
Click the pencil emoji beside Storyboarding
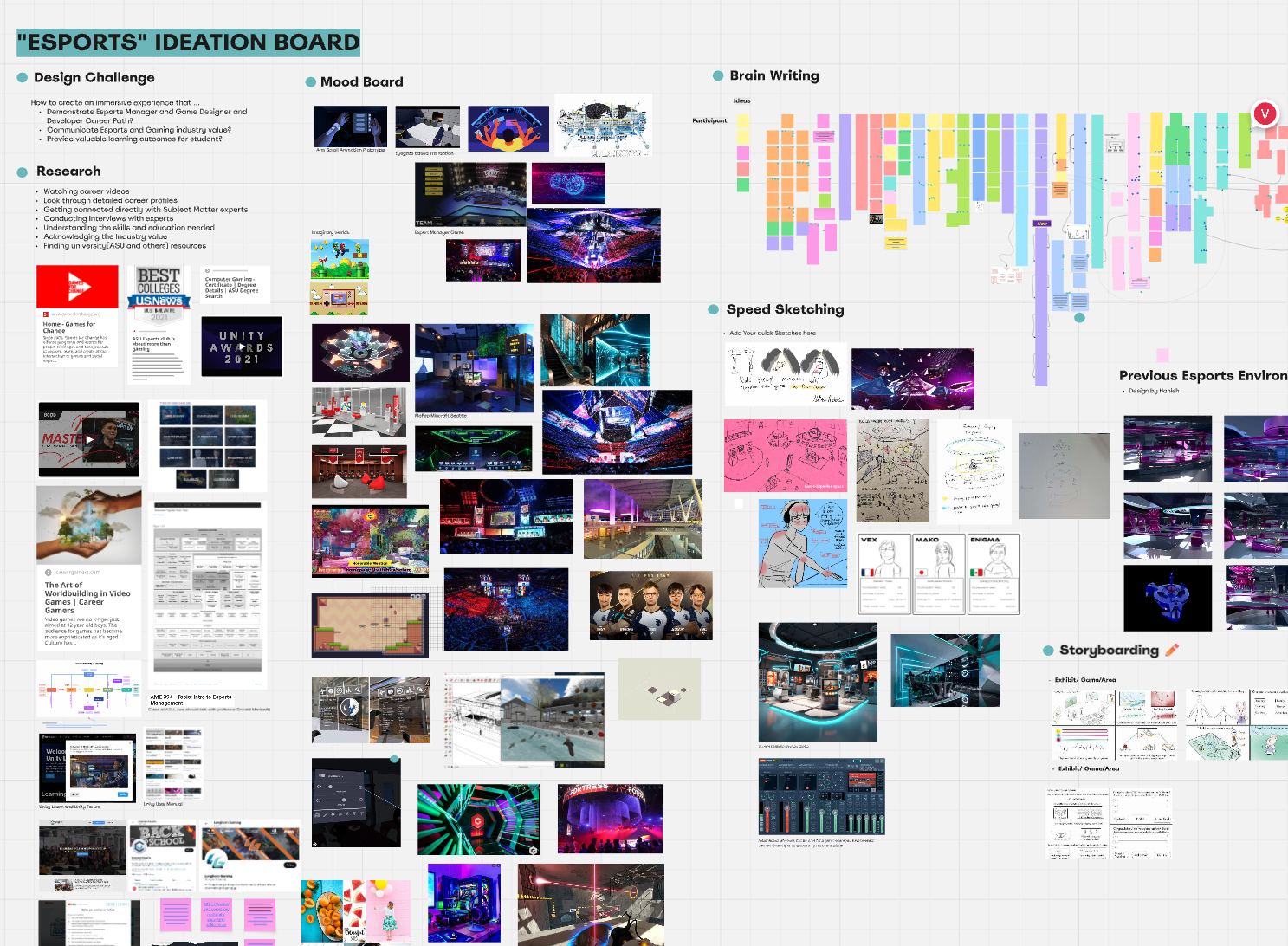[x=1172, y=650]
